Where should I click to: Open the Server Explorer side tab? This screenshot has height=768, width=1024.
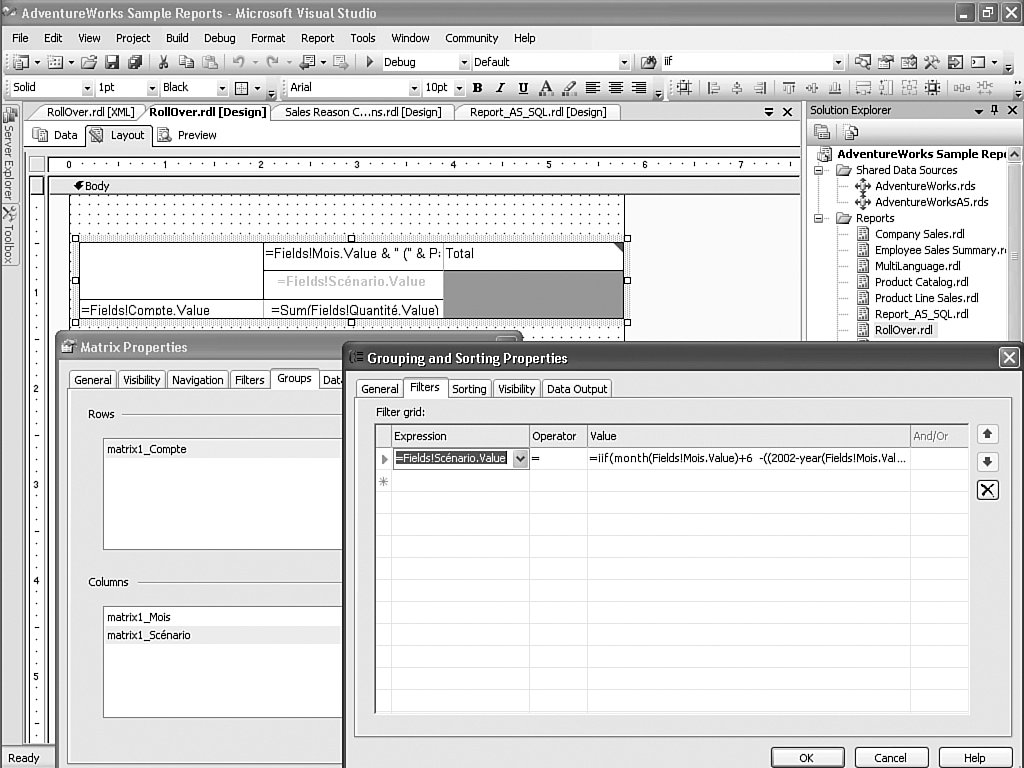click(x=8, y=153)
